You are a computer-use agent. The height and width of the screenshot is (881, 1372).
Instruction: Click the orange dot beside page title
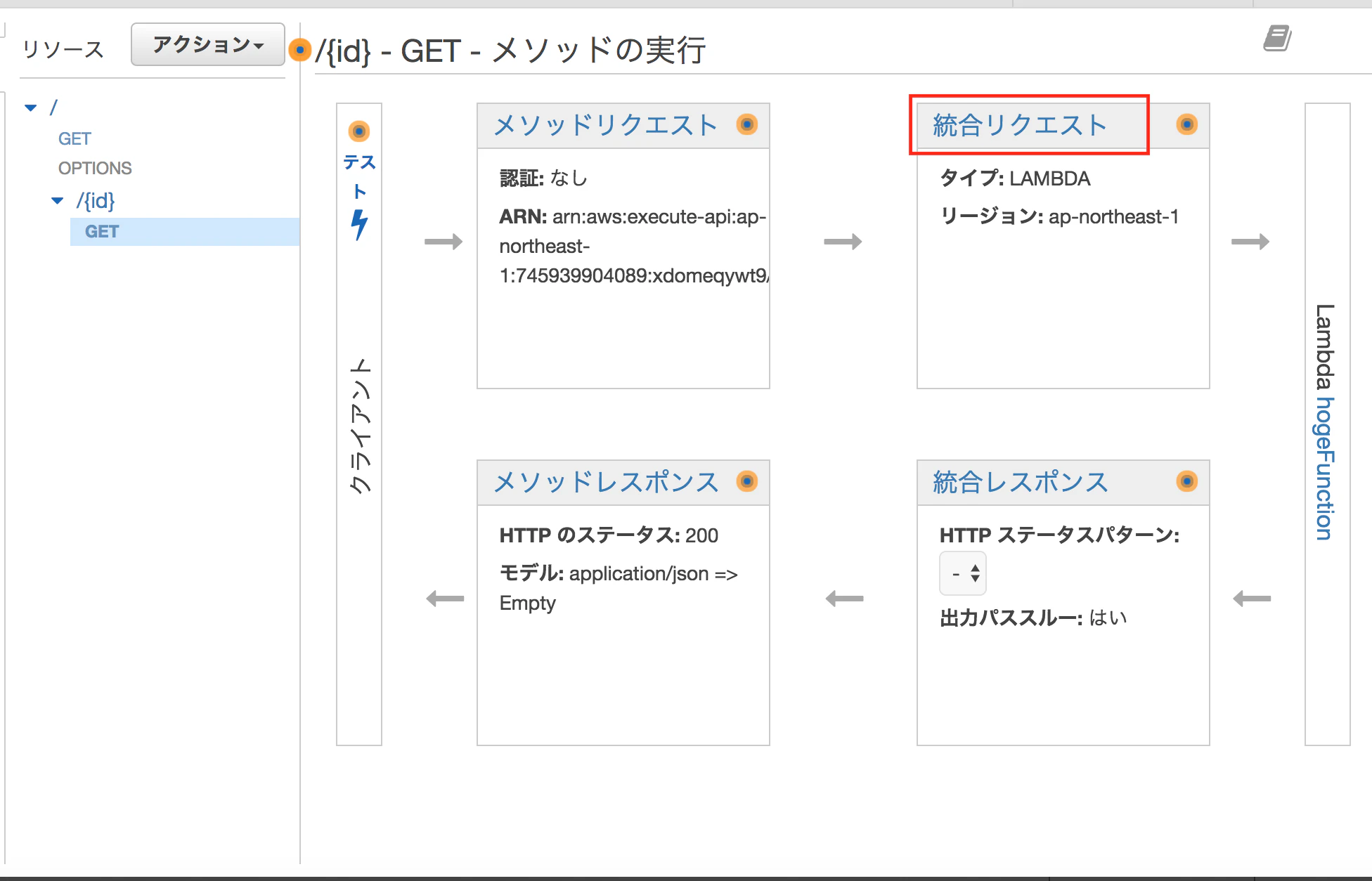300,50
